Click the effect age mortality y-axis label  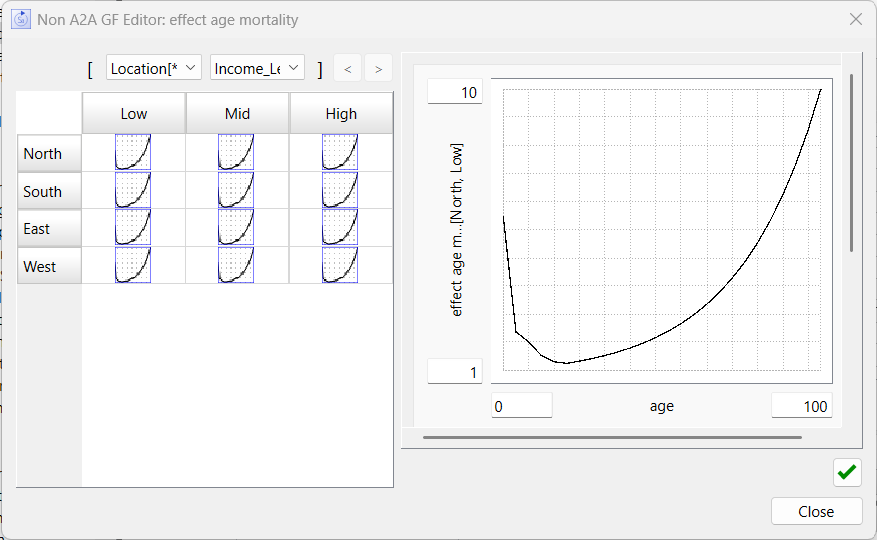456,229
